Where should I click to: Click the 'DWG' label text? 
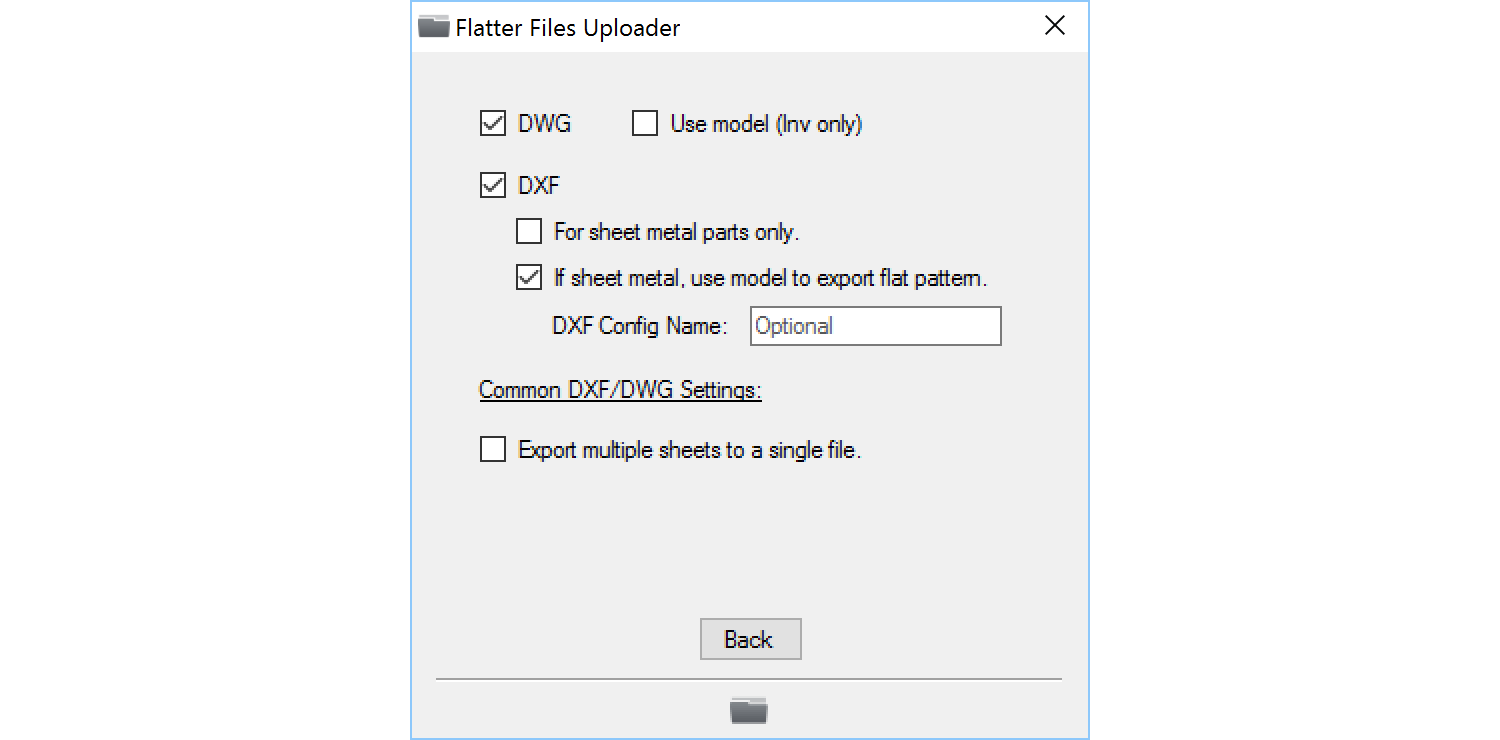click(x=544, y=125)
